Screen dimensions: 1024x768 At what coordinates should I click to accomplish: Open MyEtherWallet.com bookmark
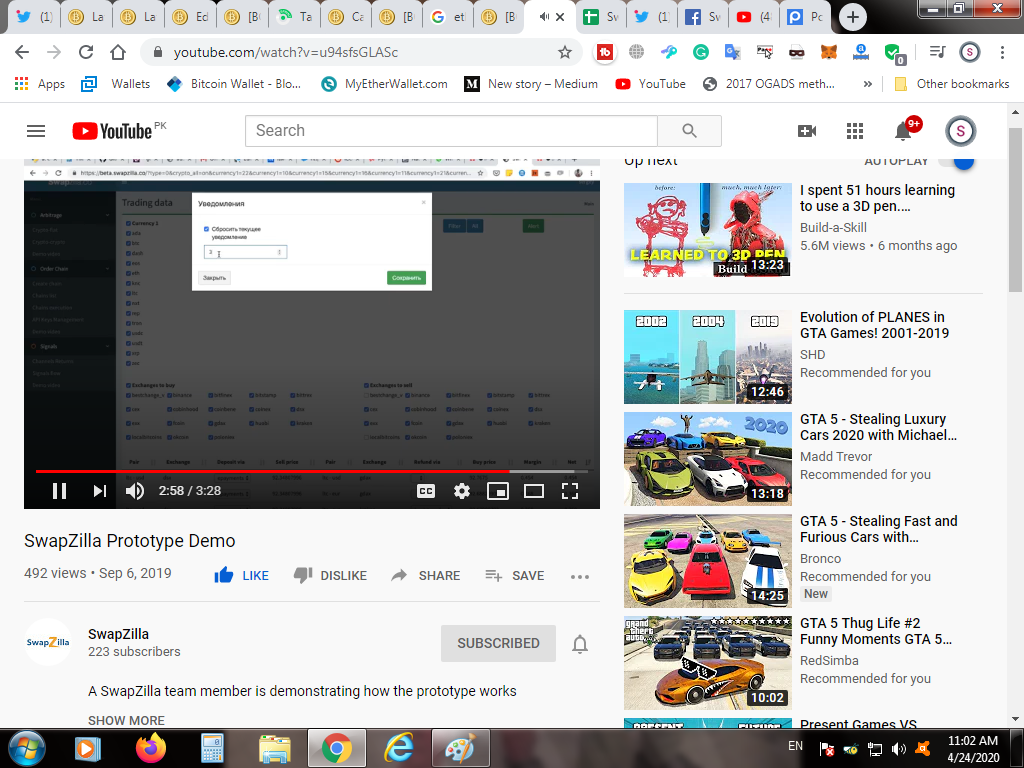point(385,84)
